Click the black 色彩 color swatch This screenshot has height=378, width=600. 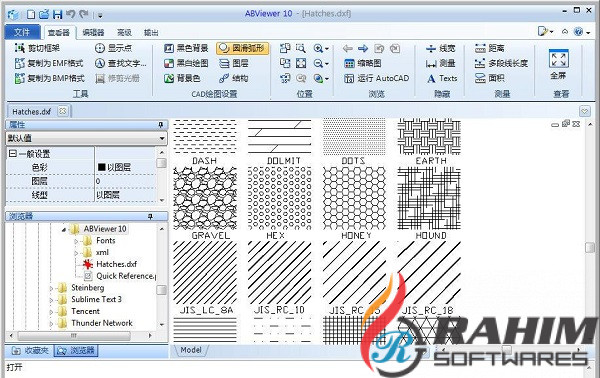coord(101,167)
